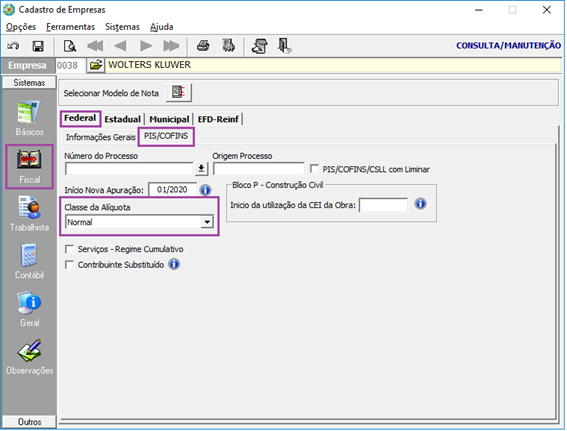The width and height of the screenshot is (567, 431).
Task: Open the Contábil calculator module
Action: (x=29, y=261)
